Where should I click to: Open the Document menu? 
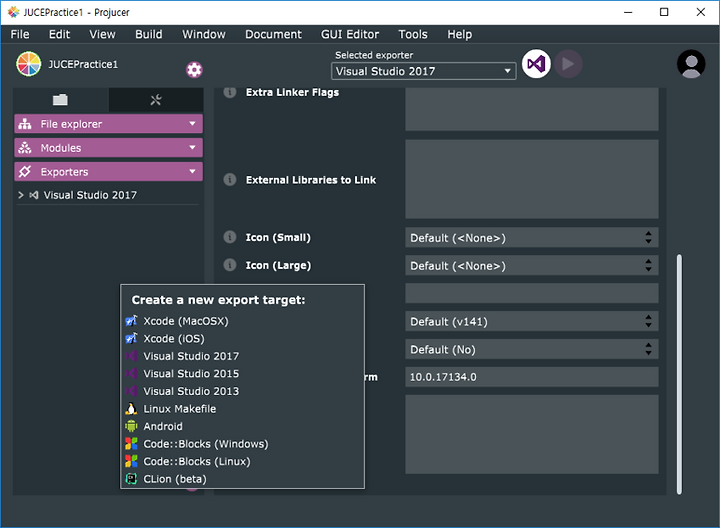pos(274,34)
